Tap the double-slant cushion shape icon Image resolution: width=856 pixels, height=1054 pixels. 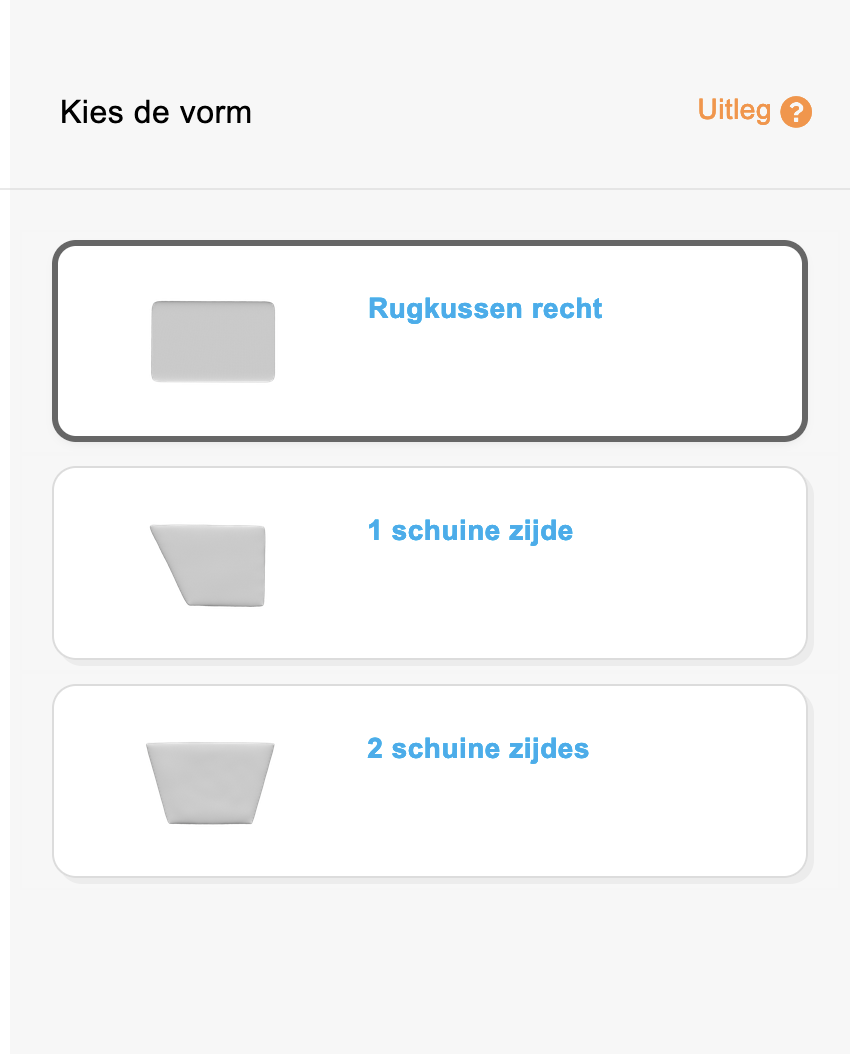(210, 783)
